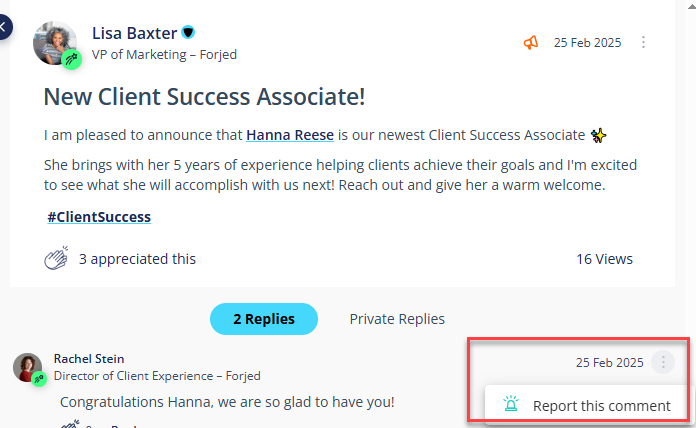Choose Report this comment option

pyautogui.click(x=586, y=405)
